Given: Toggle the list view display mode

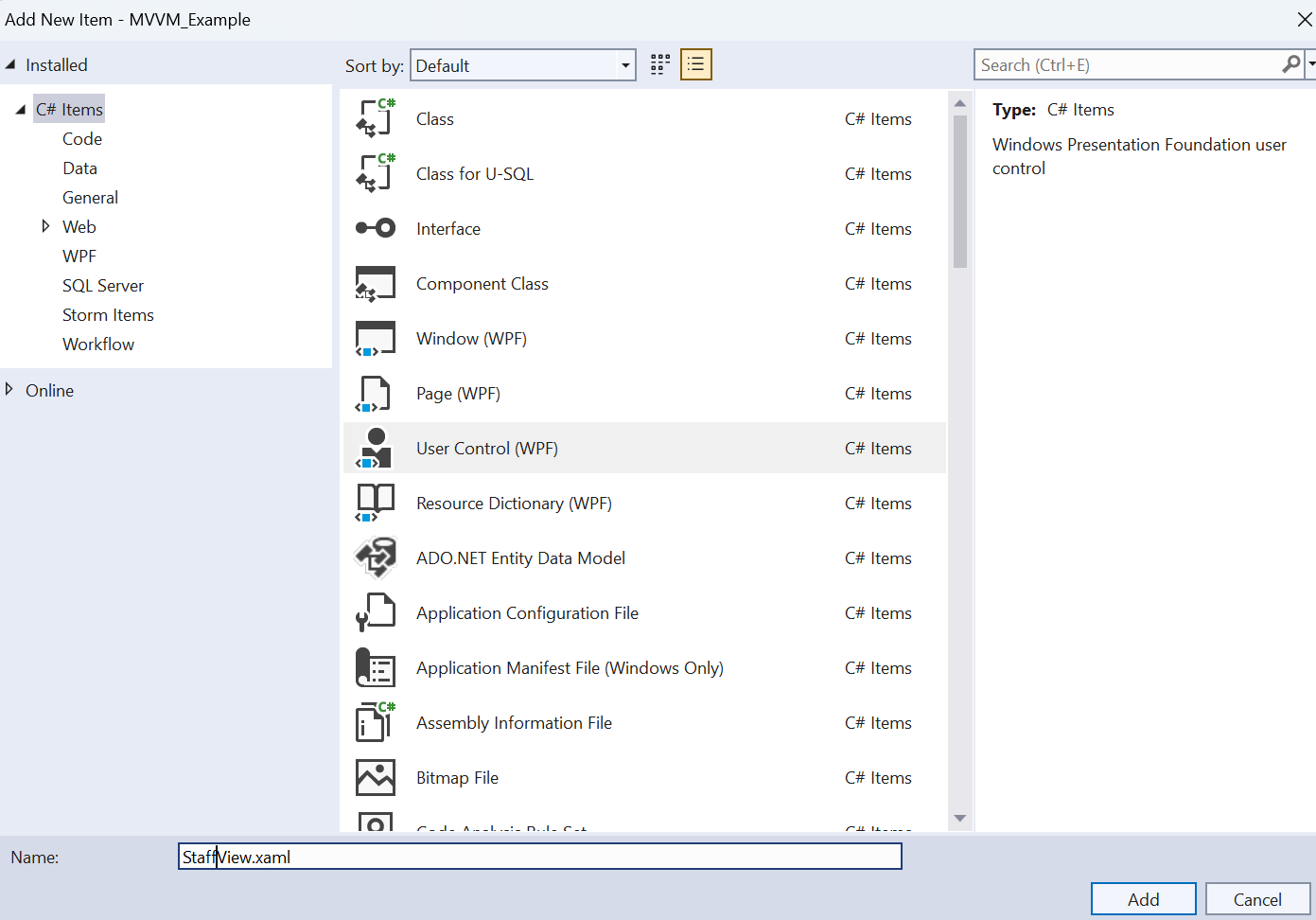Looking at the screenshot, I should pyautogui.click(x=695, y=64).
